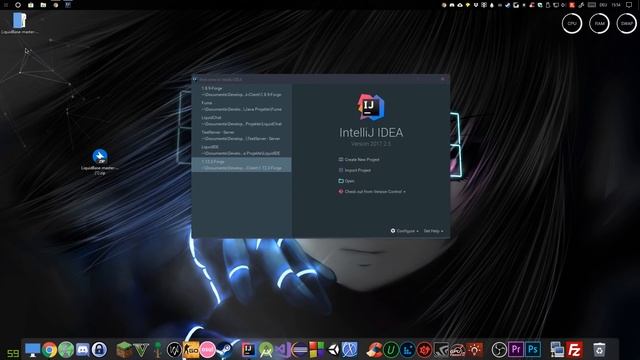The width and height of the screenshot is (640, 360).
Task: Click the red tray icon in top bar
Action: tap(572, 5)
